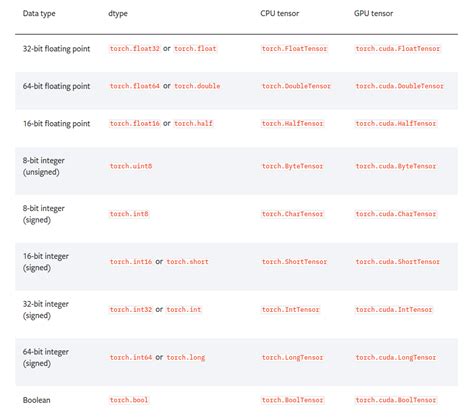Click torch.FloatTensor in CPU tensor column
The width and height of the screenshot is (474, 420).
point(294,49)
